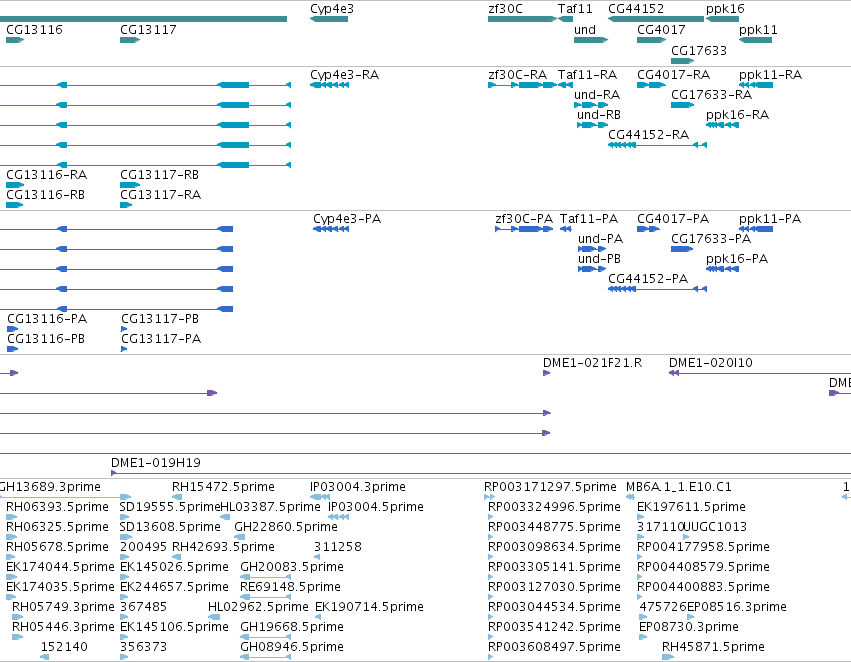Select the DME1-020I10 clone label
Viewport: 851px width, 662px height.
point(710,363)
